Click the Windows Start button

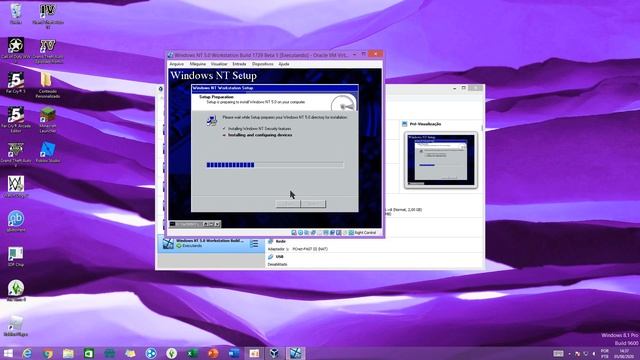tap(7, 353)
